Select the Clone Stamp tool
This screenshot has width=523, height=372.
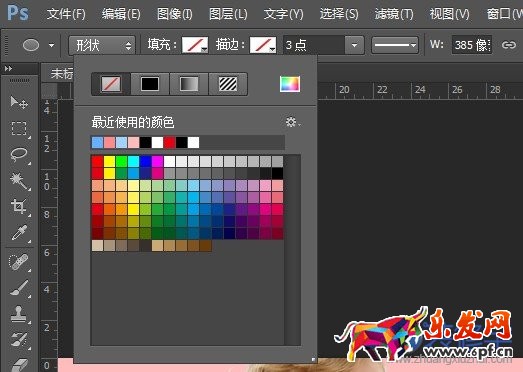click(19, 314)
